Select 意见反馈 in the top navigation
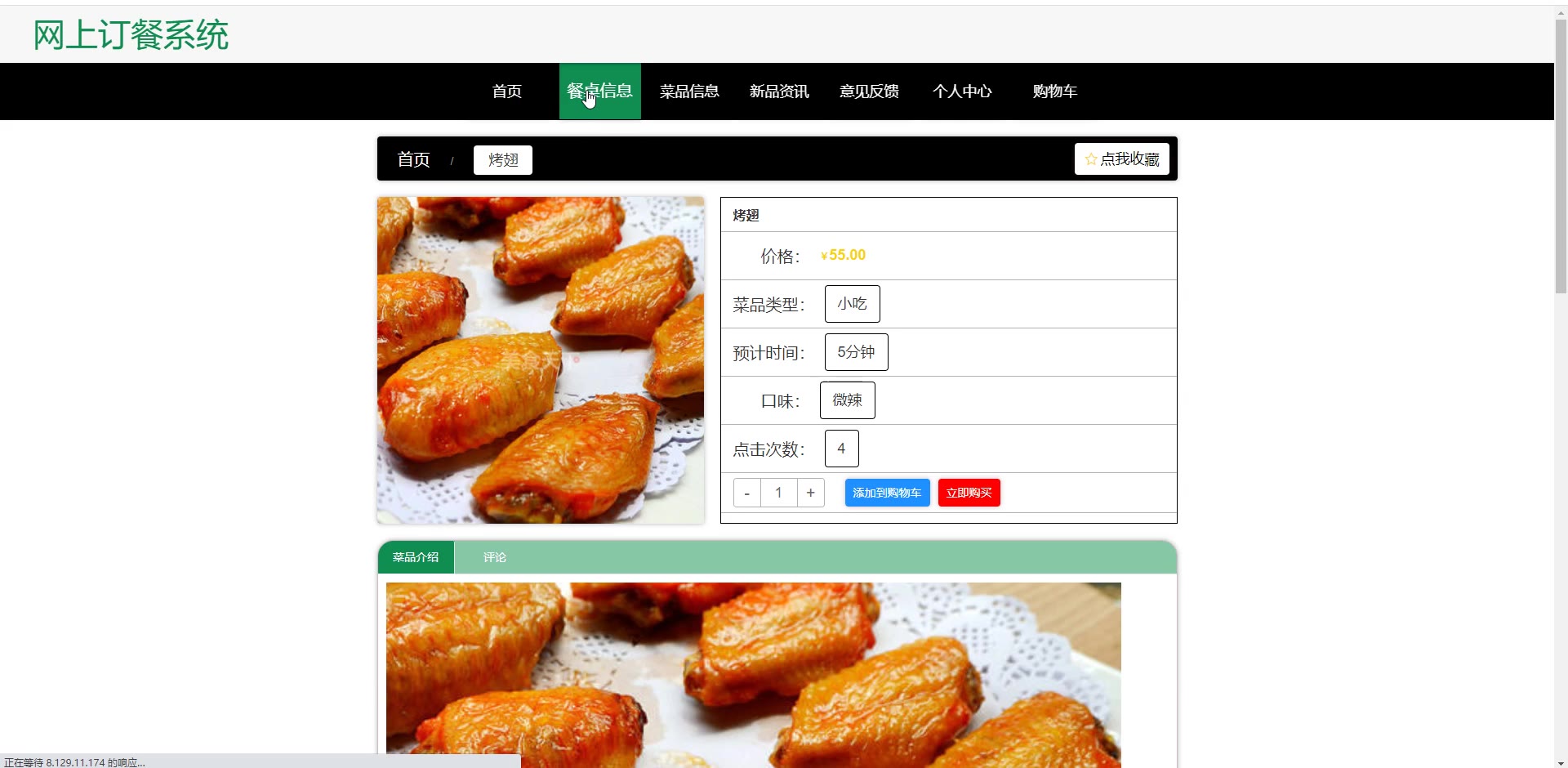The image size is (1568, 768). pos(869,92)
